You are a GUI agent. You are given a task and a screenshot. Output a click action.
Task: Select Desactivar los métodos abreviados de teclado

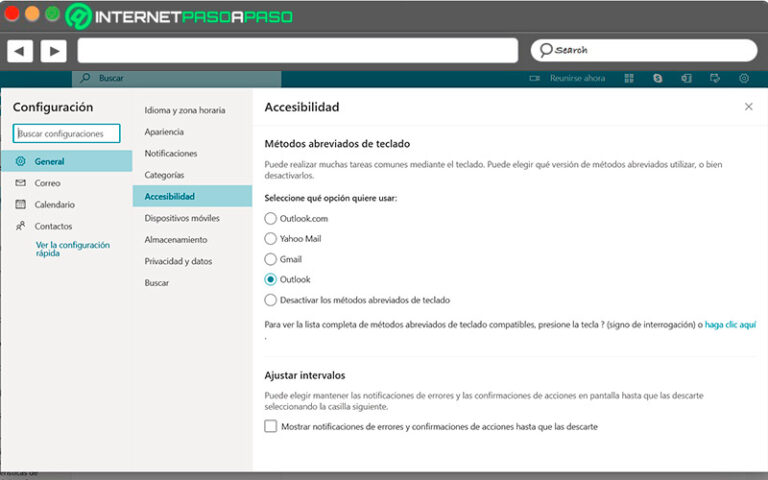[x=271, y=300]
